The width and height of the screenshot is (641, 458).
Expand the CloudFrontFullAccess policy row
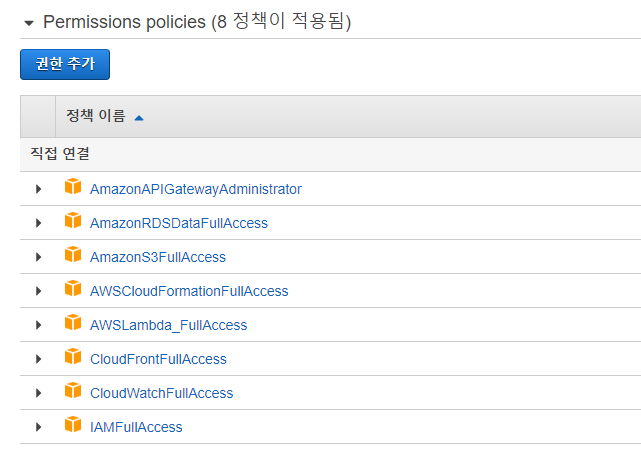[x=38, y=359]
